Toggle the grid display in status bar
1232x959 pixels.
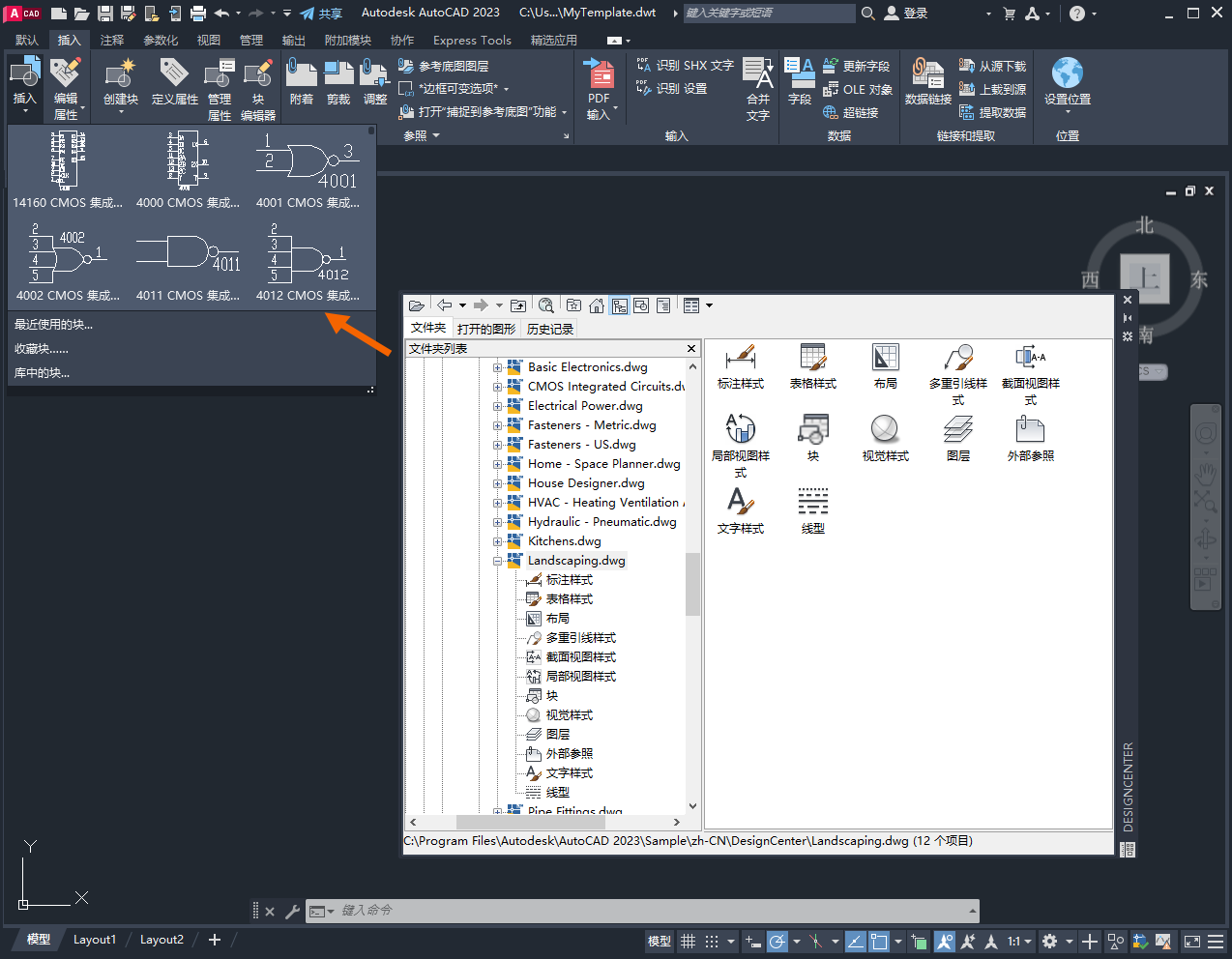tap(688, 941)
